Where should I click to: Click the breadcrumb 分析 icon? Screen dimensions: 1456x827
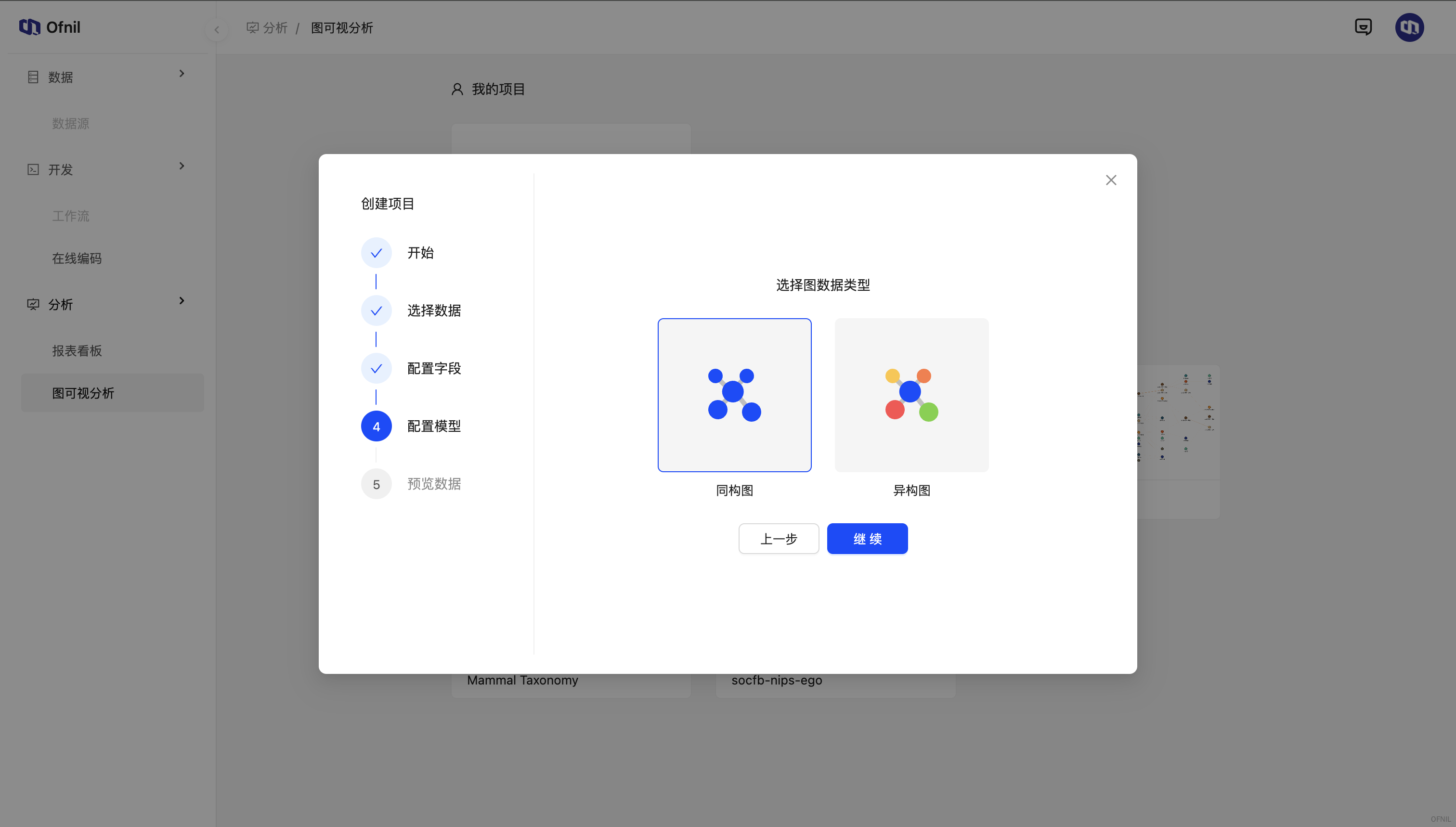coord(252,27)
